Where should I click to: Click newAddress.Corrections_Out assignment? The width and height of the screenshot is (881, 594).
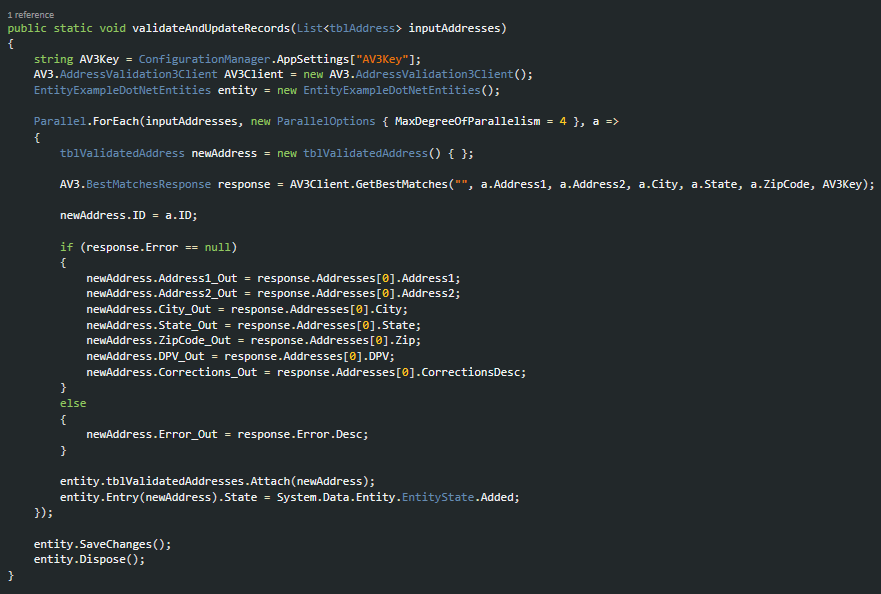click(x=306, y=372)
